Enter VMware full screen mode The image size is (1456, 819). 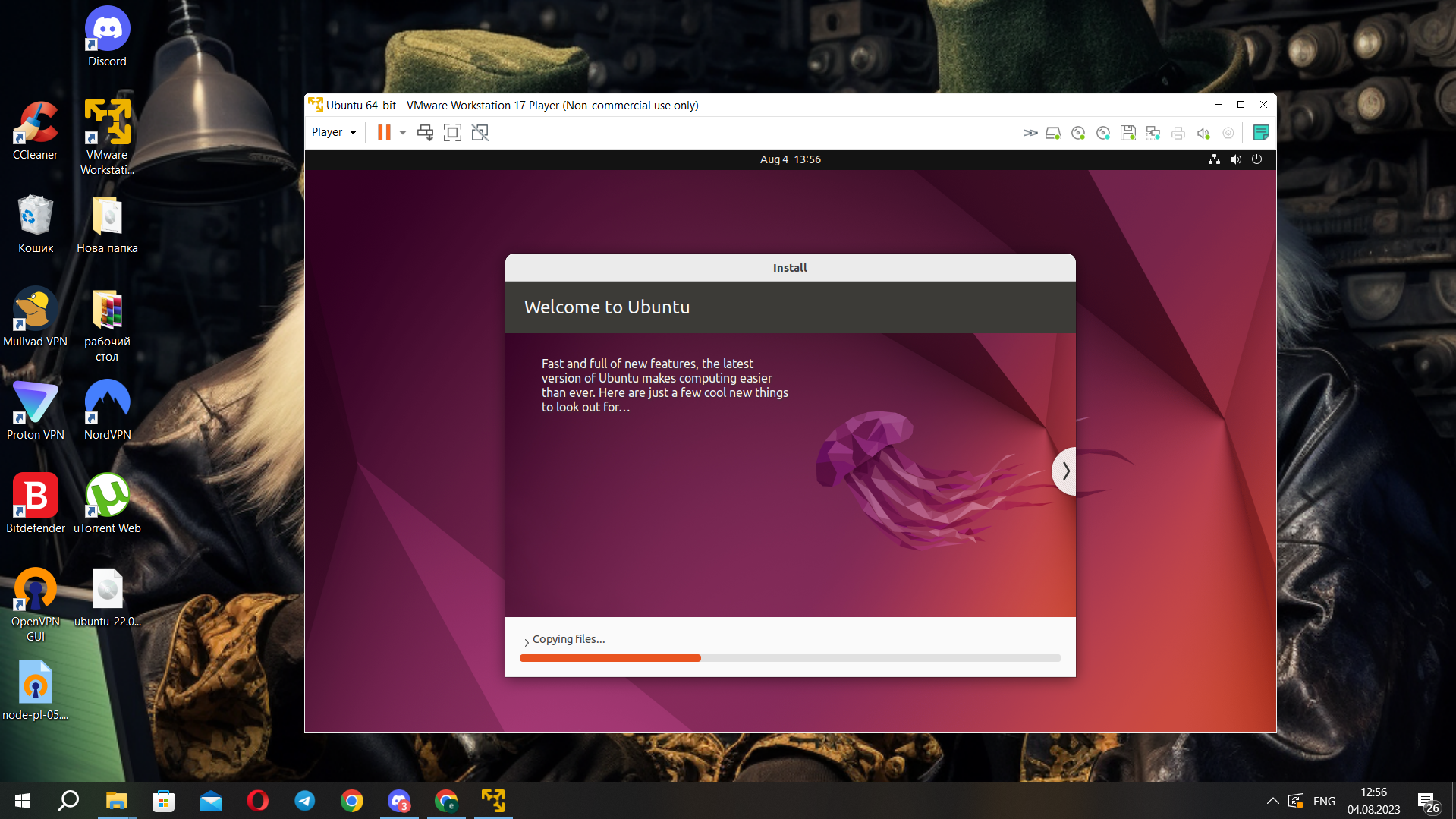click(452, 133)
